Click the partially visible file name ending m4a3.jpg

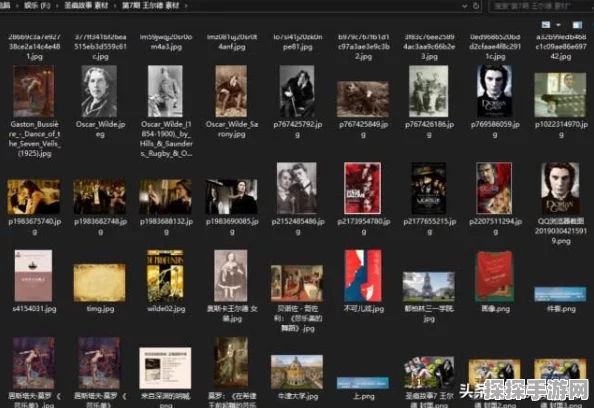[x=166, y=42]
